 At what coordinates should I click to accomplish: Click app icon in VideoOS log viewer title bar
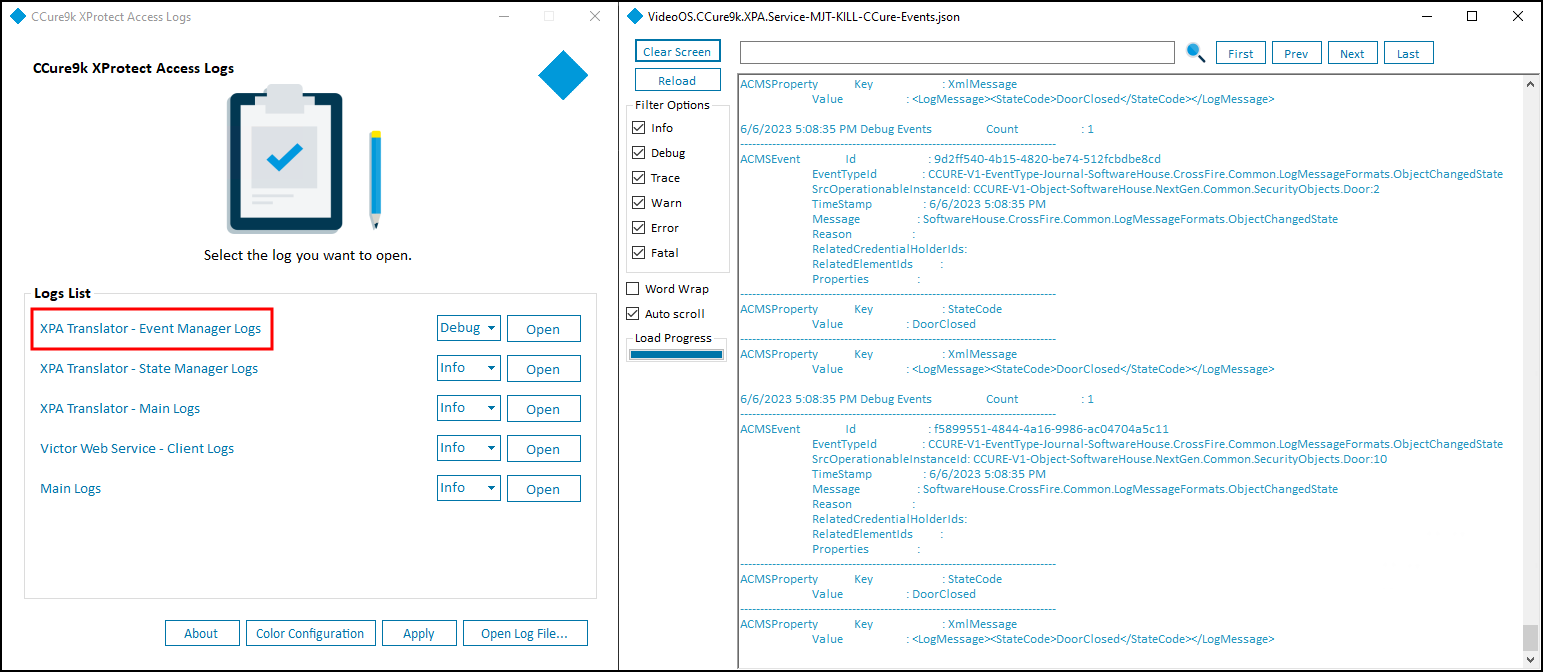point(634,16)
